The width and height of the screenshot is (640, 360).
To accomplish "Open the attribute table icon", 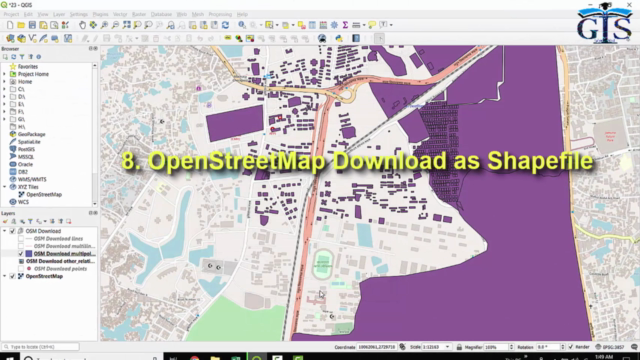I will coord(312,25).
